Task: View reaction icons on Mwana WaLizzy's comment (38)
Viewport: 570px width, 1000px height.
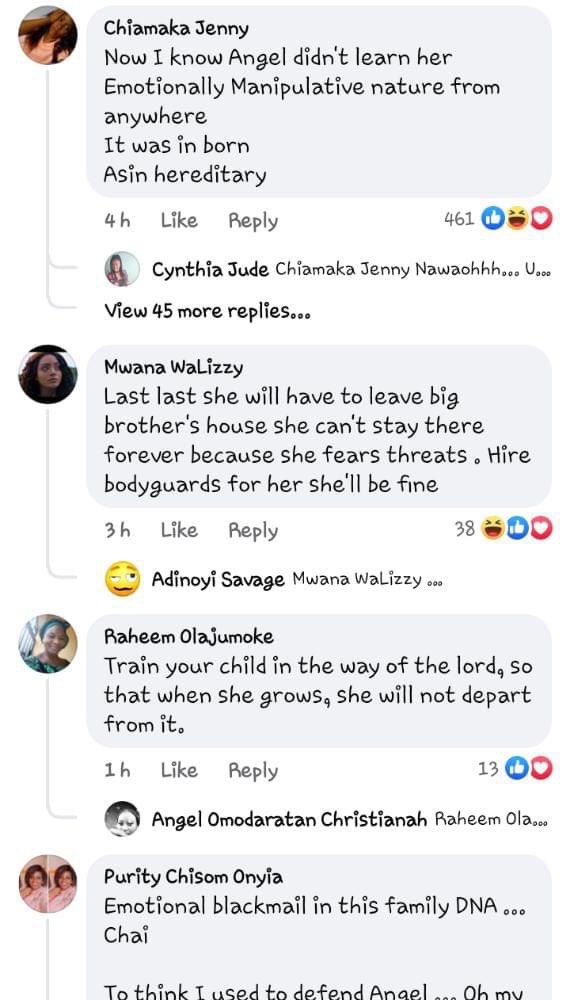Action: 504,529
